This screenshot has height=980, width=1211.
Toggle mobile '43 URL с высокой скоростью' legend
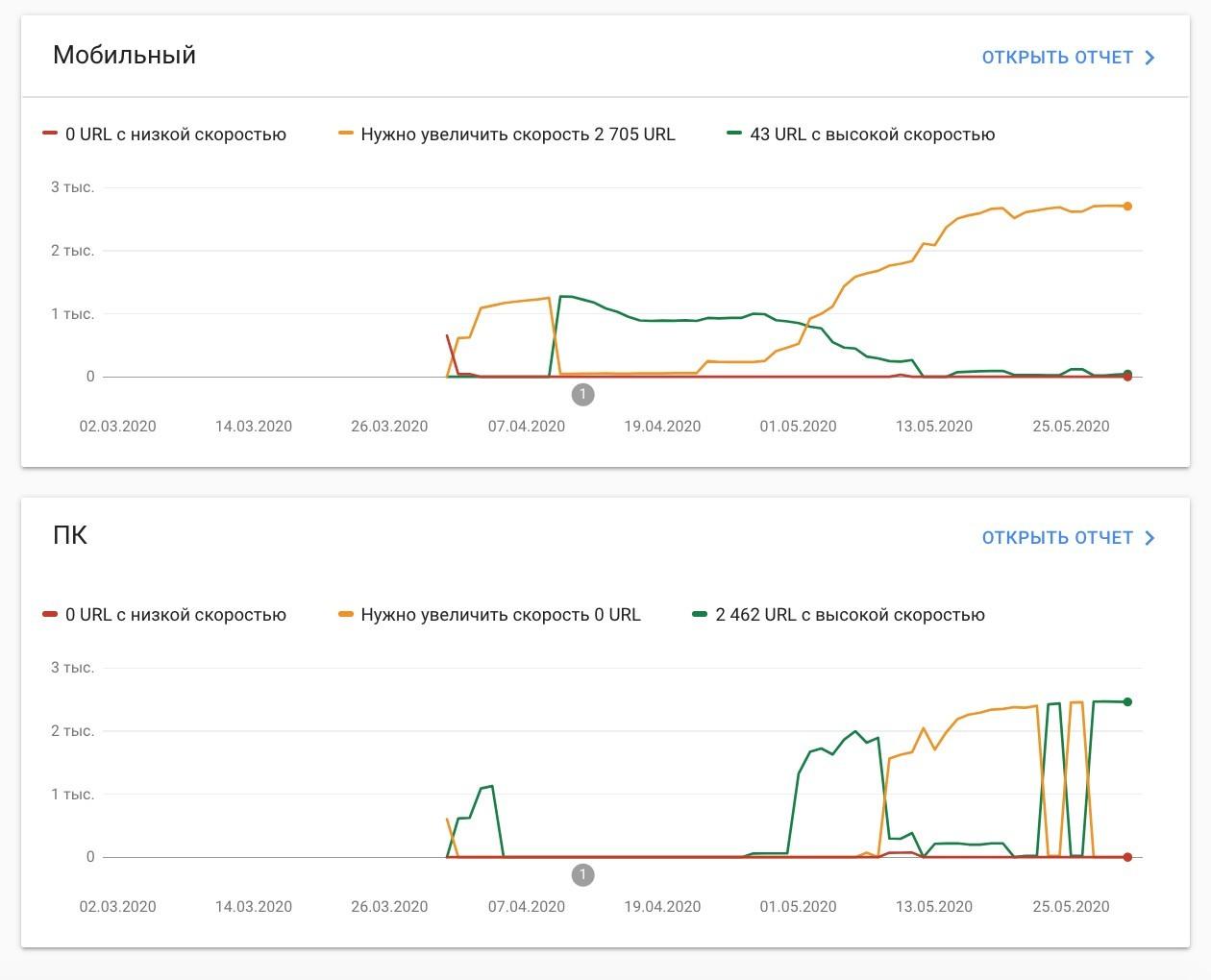861,135
